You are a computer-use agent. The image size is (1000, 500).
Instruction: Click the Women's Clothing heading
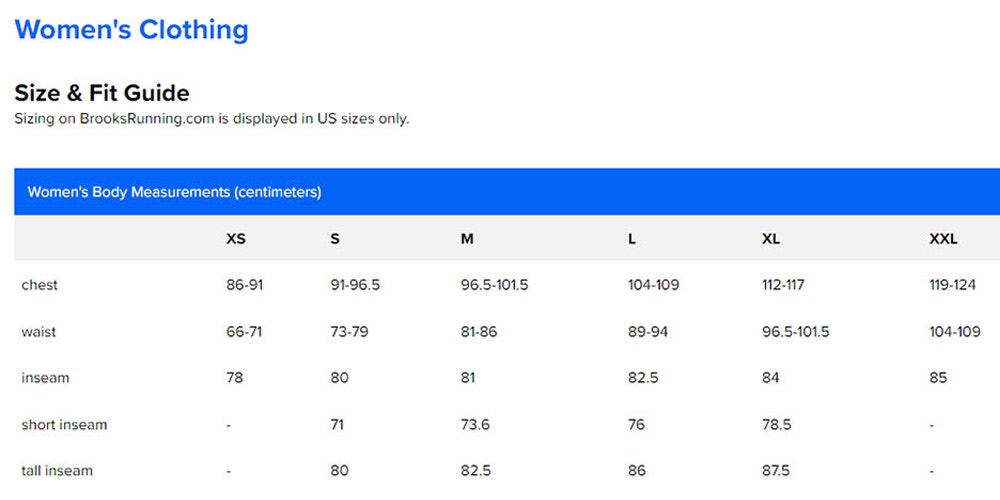131,30
